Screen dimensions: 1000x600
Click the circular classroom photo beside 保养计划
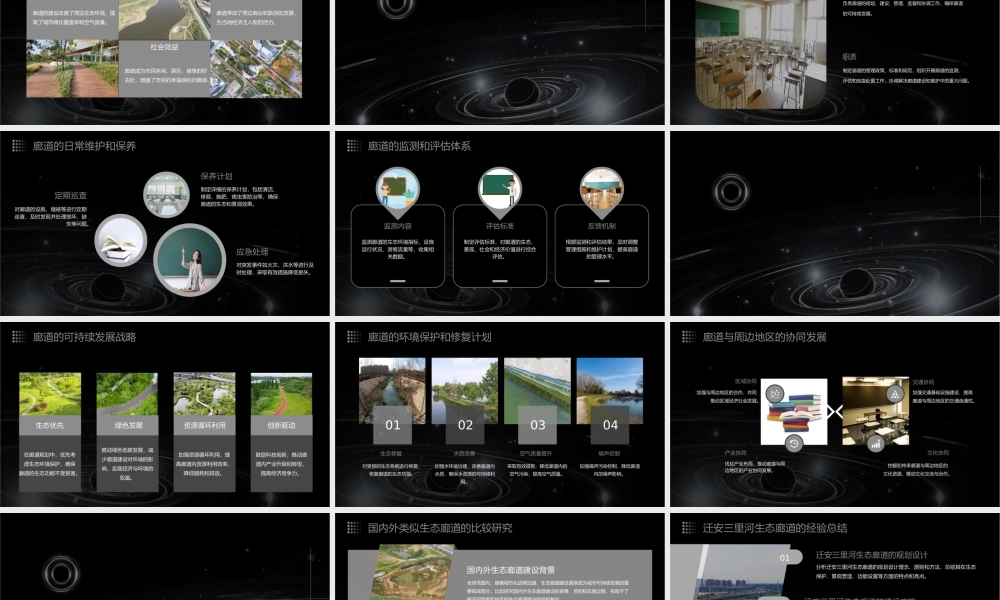click(x=166, y=195)
